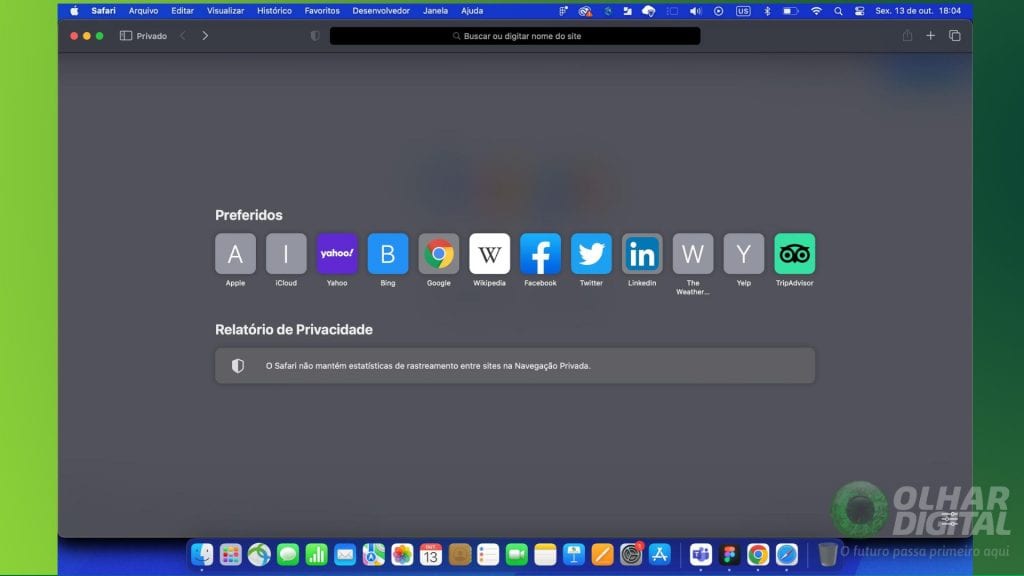Open Mail from the Dock
The image size is (1024, 576).
(x=345, y=554)
